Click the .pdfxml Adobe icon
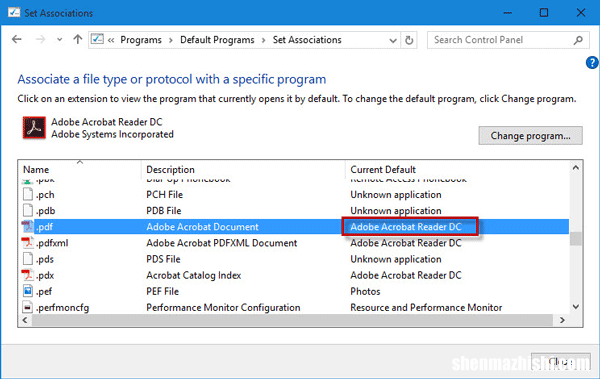 click(28, 243)
